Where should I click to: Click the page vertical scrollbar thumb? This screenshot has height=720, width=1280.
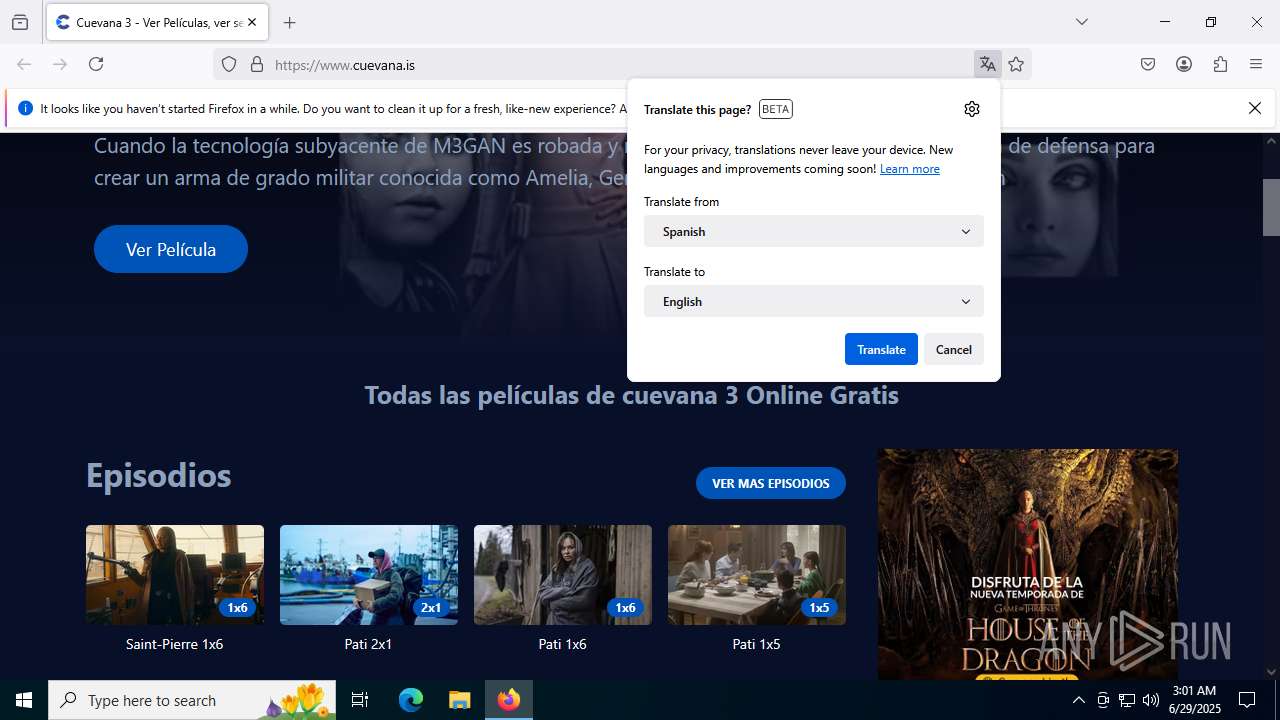[1271, 207]
